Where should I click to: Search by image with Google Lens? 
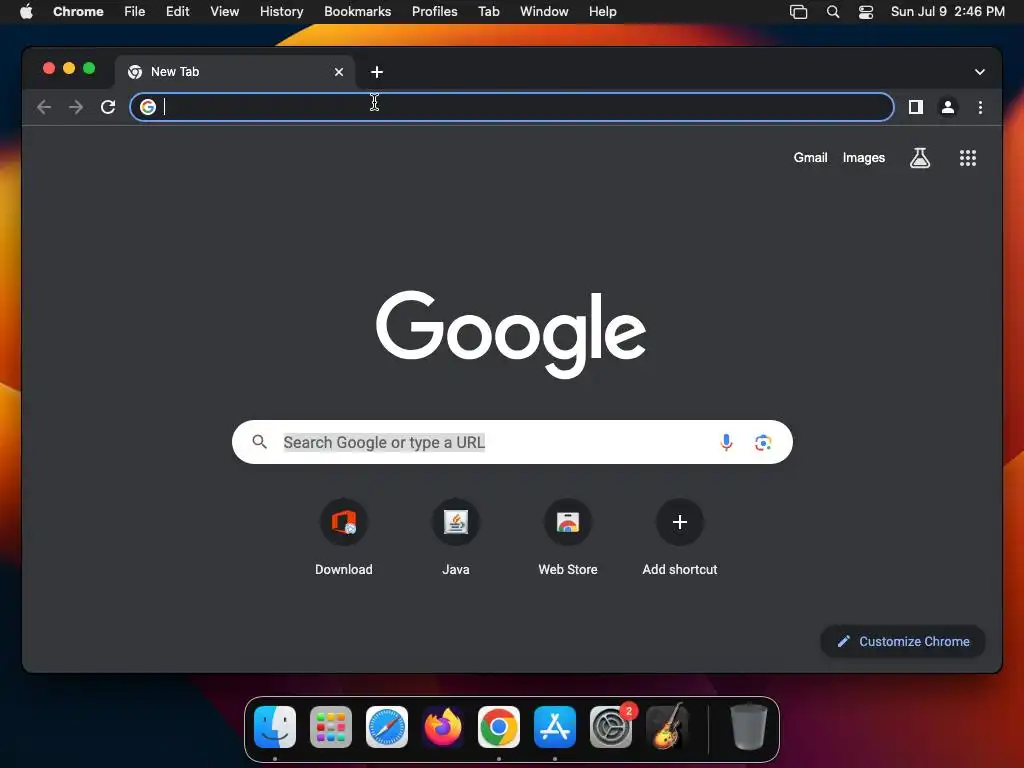point(763,442)
